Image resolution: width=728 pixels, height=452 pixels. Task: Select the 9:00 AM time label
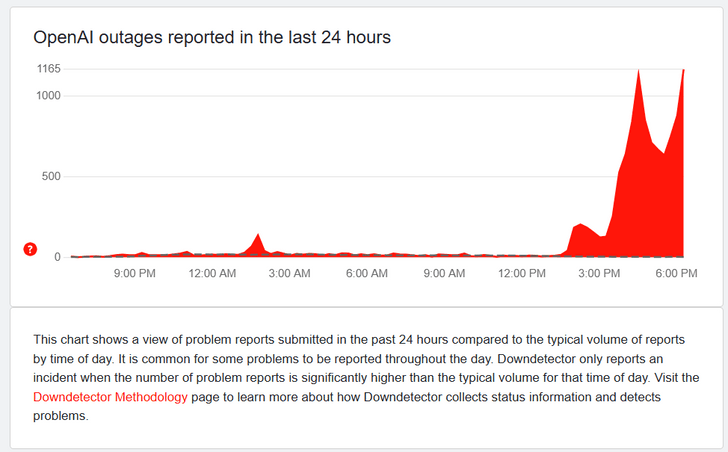point(444,273)
